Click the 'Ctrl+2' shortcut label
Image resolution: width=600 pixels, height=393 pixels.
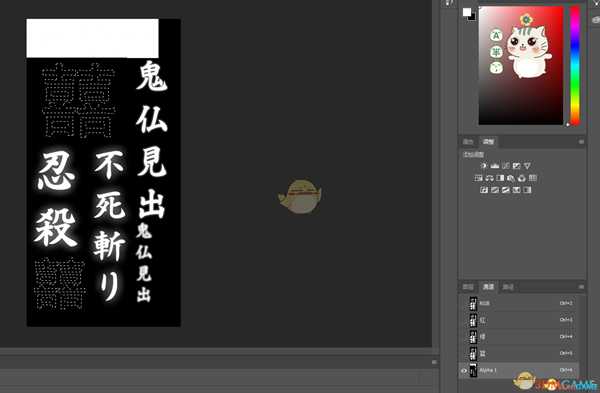[566, 303]
